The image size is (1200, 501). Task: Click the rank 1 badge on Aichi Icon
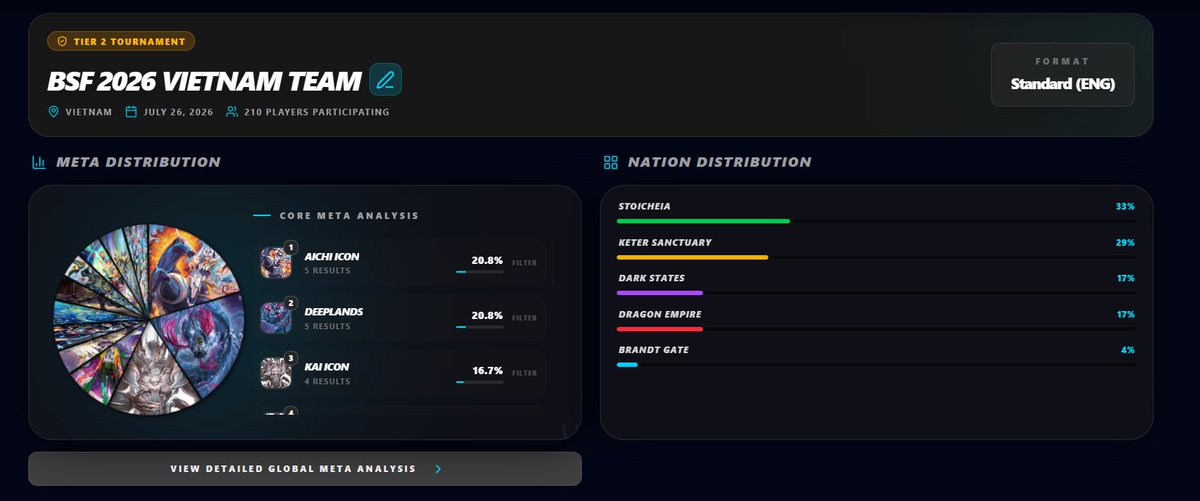click(x=290, y=247)
